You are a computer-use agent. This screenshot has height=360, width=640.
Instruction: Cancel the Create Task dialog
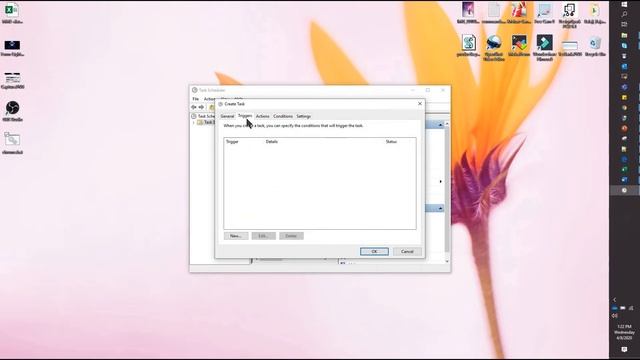pos(407,251)
